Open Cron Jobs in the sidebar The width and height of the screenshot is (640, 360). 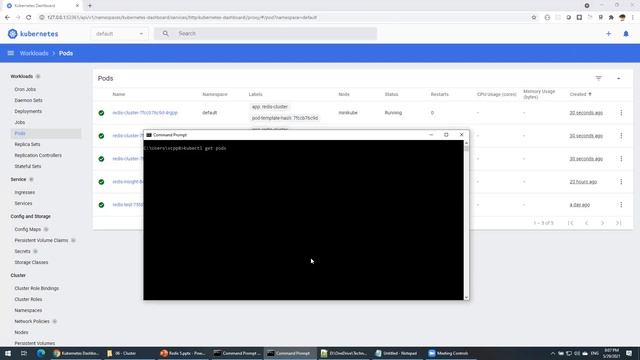point(25,89)
